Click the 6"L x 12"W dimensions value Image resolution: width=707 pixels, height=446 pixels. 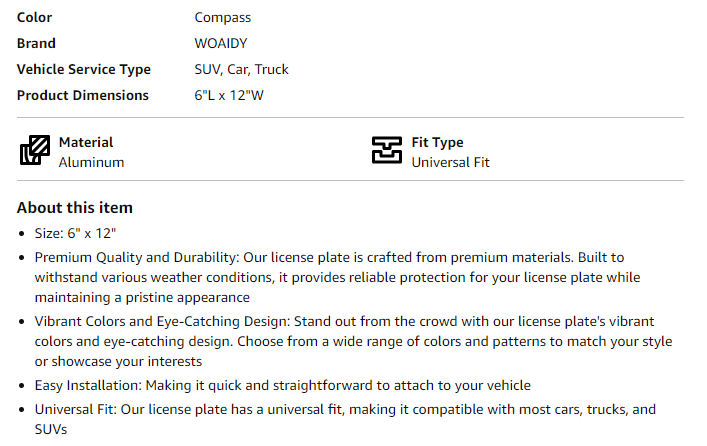229,96
